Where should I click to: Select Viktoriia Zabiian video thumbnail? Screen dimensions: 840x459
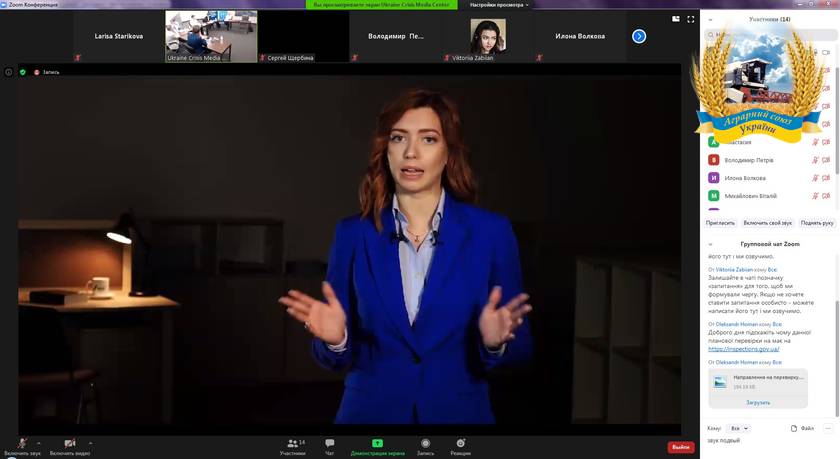point(488,36)
